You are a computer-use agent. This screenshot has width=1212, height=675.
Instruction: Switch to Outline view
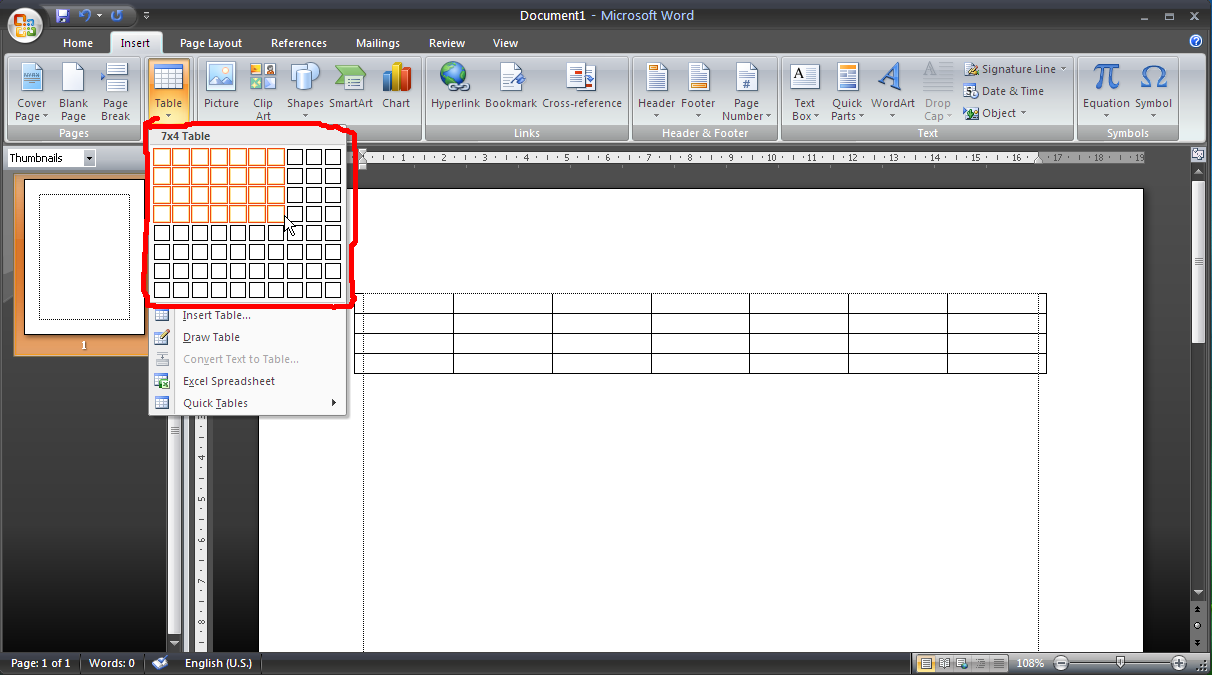pos(979,663)
